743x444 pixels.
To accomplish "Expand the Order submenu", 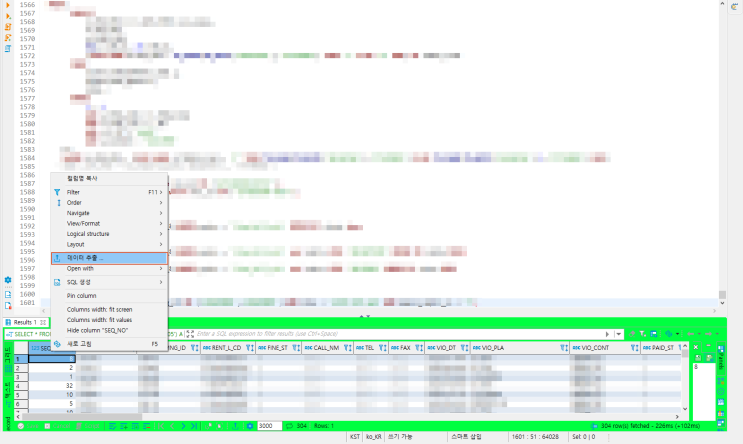I will click(x=109, y=203).
